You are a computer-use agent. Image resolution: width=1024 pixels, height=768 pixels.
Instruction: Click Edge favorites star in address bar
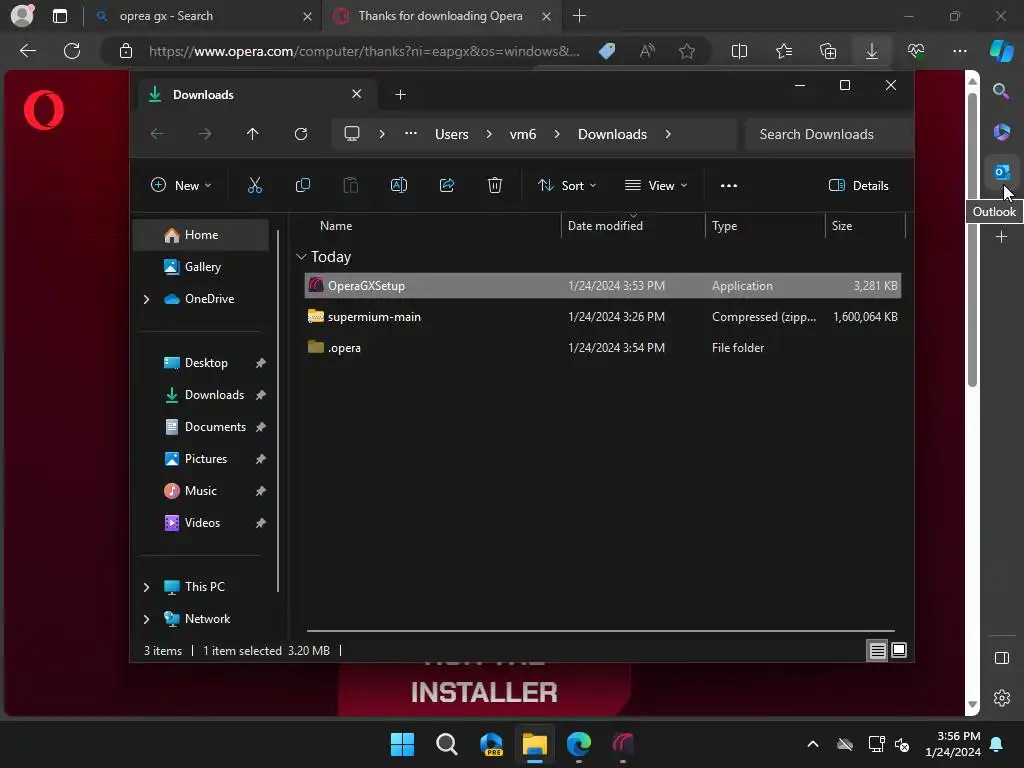coord(686,51)
